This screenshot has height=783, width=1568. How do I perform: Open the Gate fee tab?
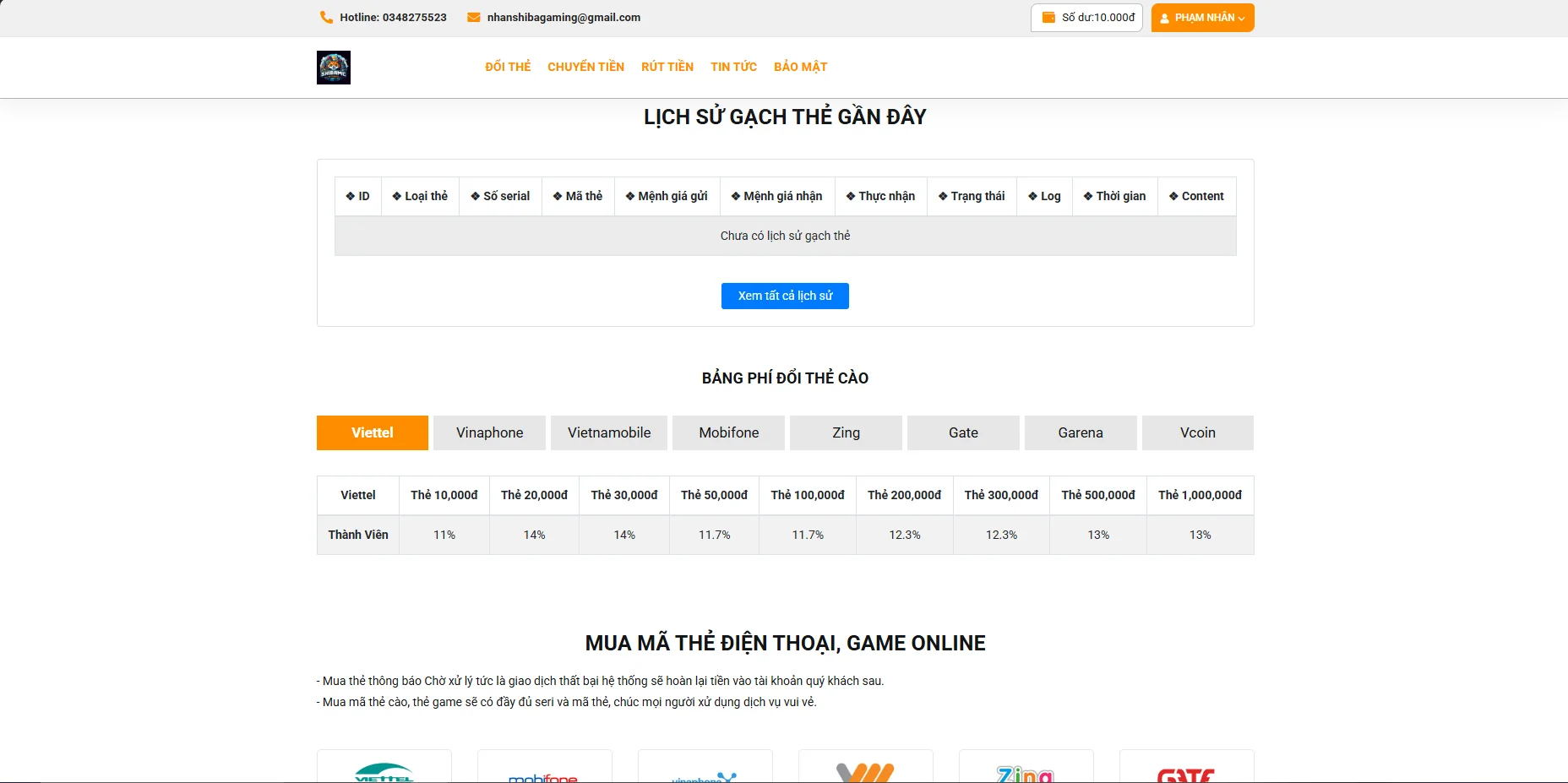(x=963, y=432)
